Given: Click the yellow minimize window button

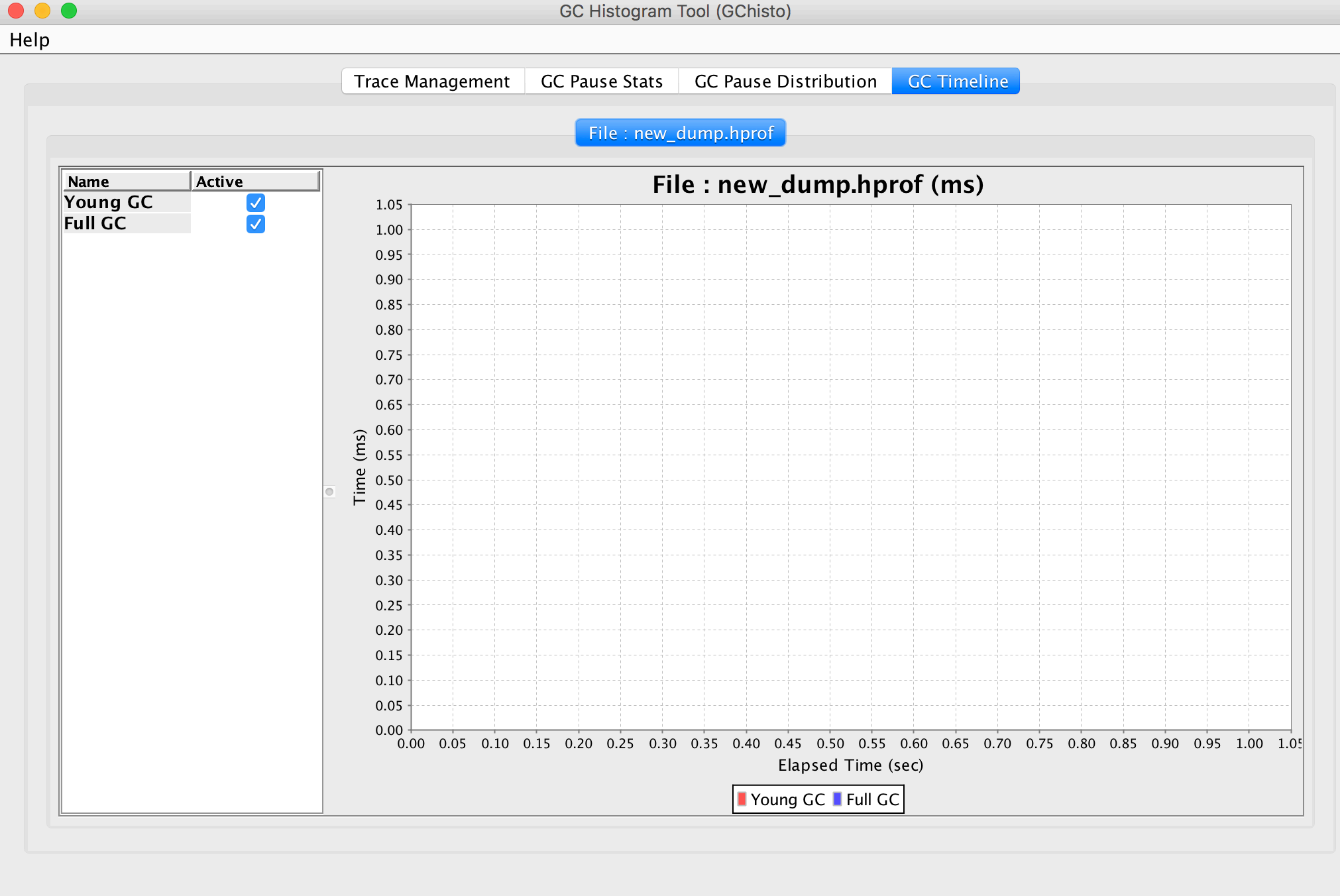Looking at the screenshot, I should (42, 11).
